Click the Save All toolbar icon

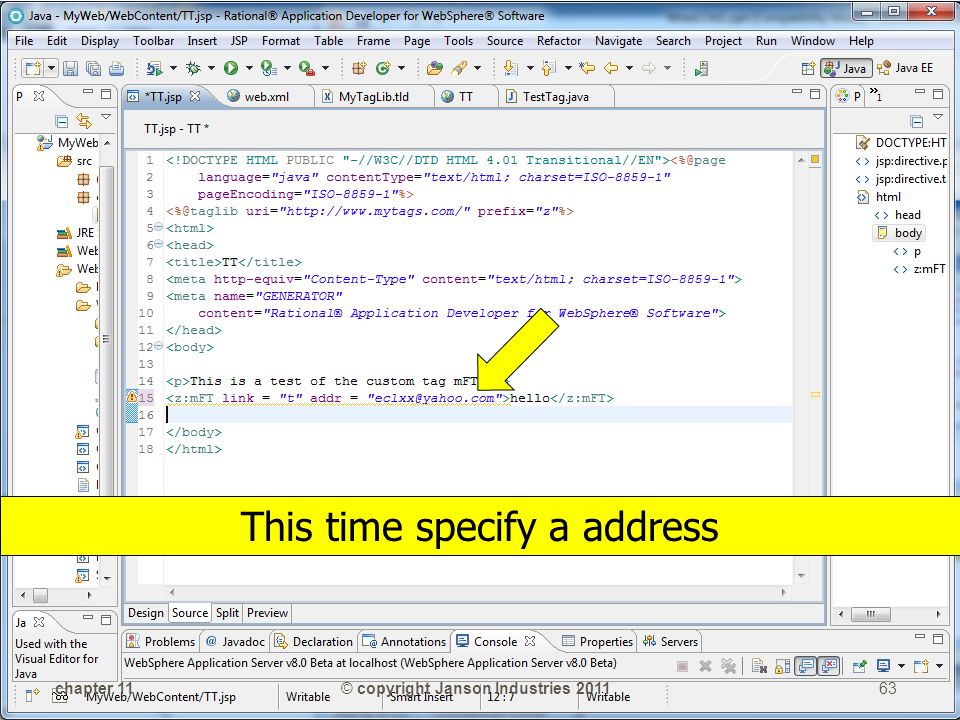pyautogui.click(x=93, y=68)
